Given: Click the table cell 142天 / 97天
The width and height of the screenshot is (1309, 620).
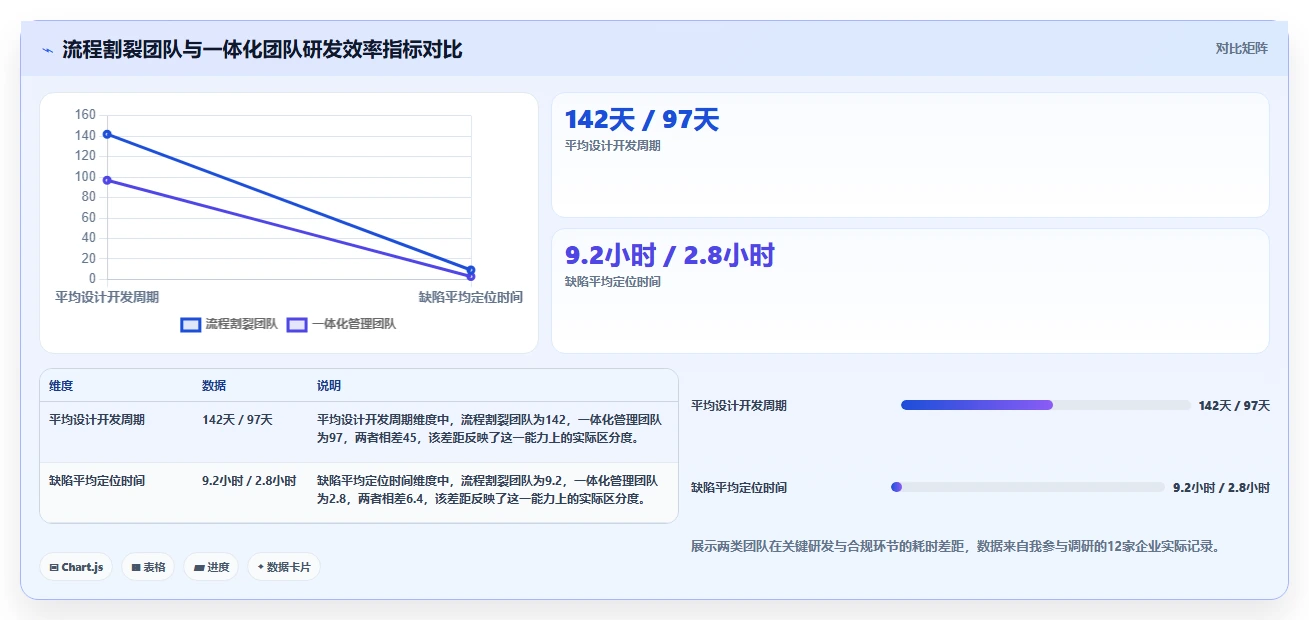Looking at the screenshot, I should click(x=237, y=420).
